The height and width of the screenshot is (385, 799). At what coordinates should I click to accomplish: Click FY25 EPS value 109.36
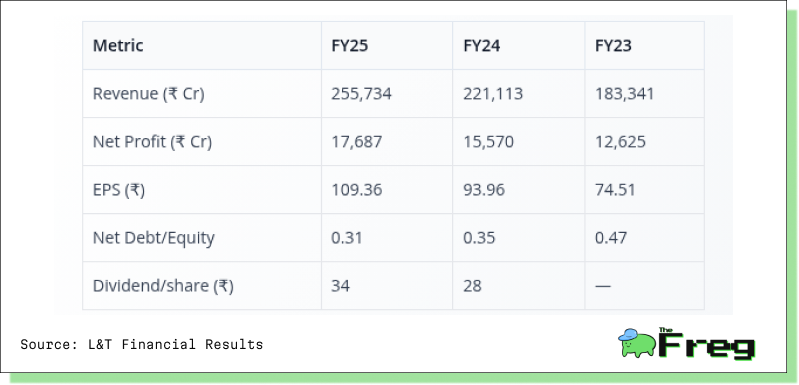(x=357, y=190)
